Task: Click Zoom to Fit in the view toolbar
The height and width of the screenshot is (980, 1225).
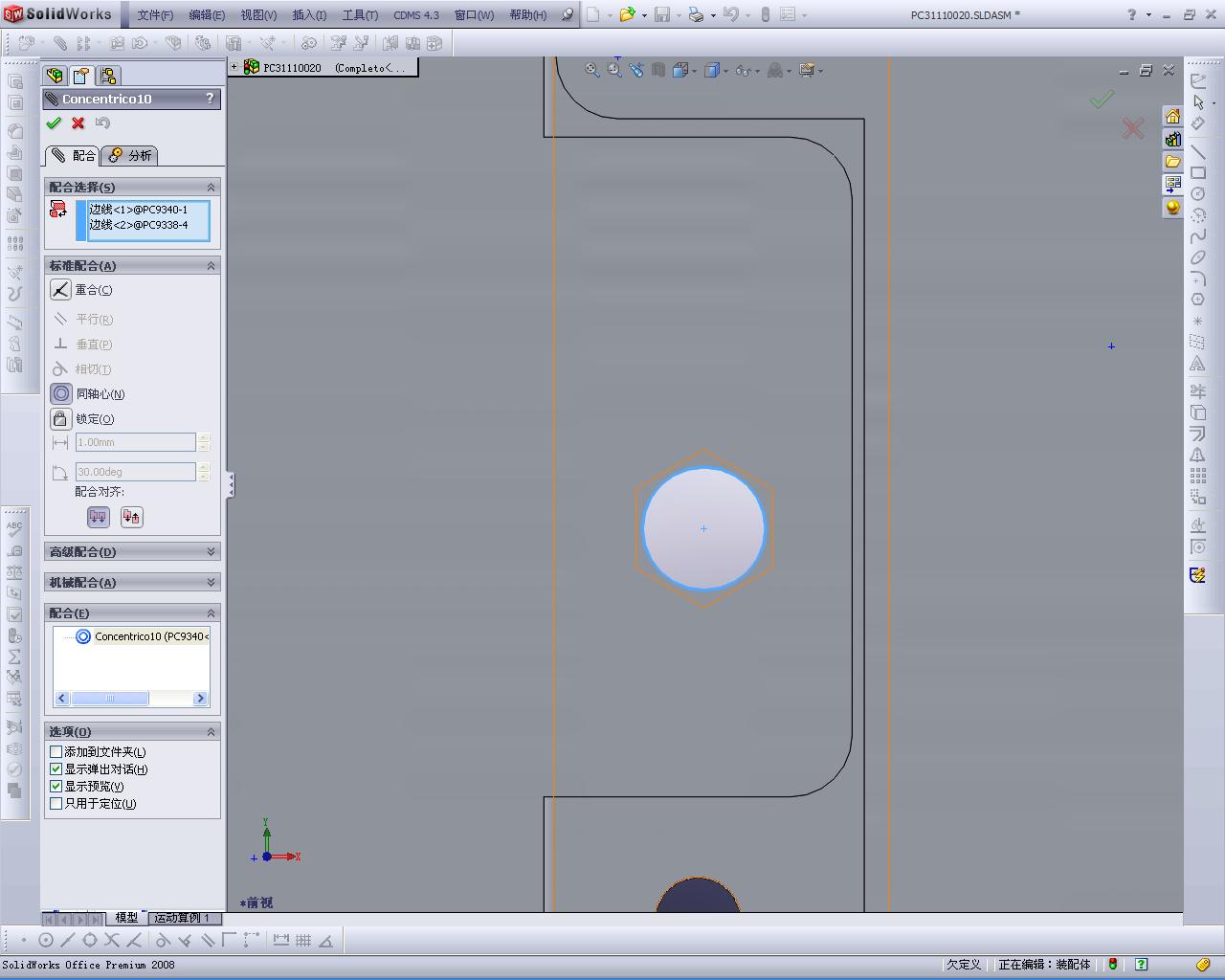Action: (592, 70)
